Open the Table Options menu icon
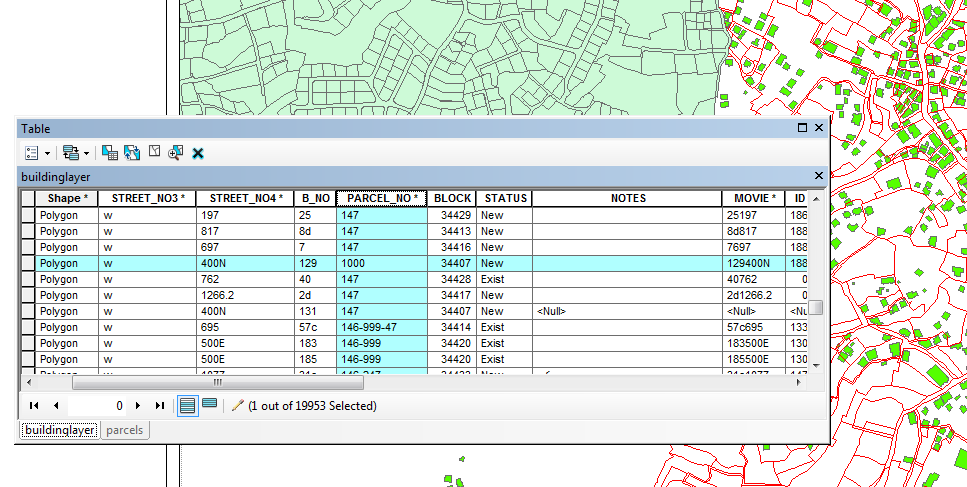967x487 pixels. tap(31, 152)
